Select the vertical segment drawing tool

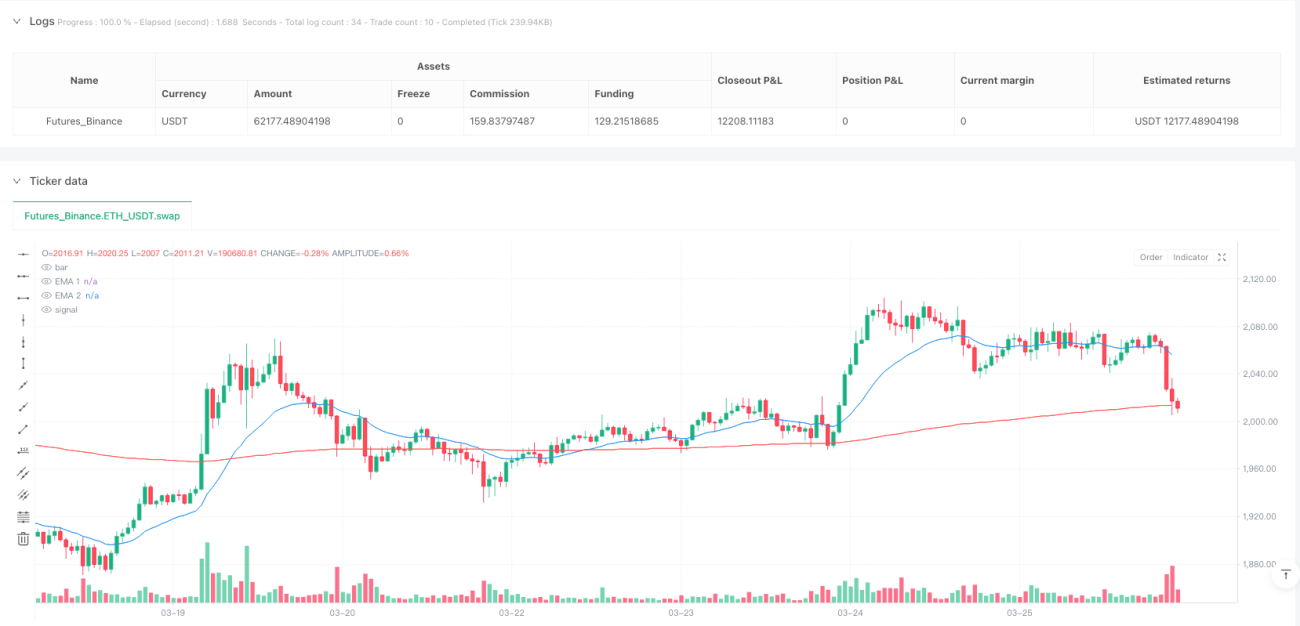[24, 363]
